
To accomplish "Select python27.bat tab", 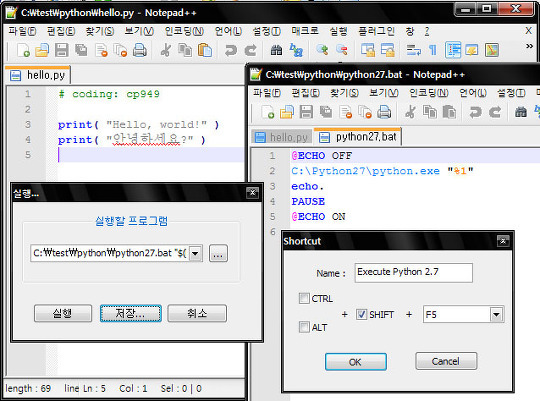I will pyautogui.click(x=358, y=137).
